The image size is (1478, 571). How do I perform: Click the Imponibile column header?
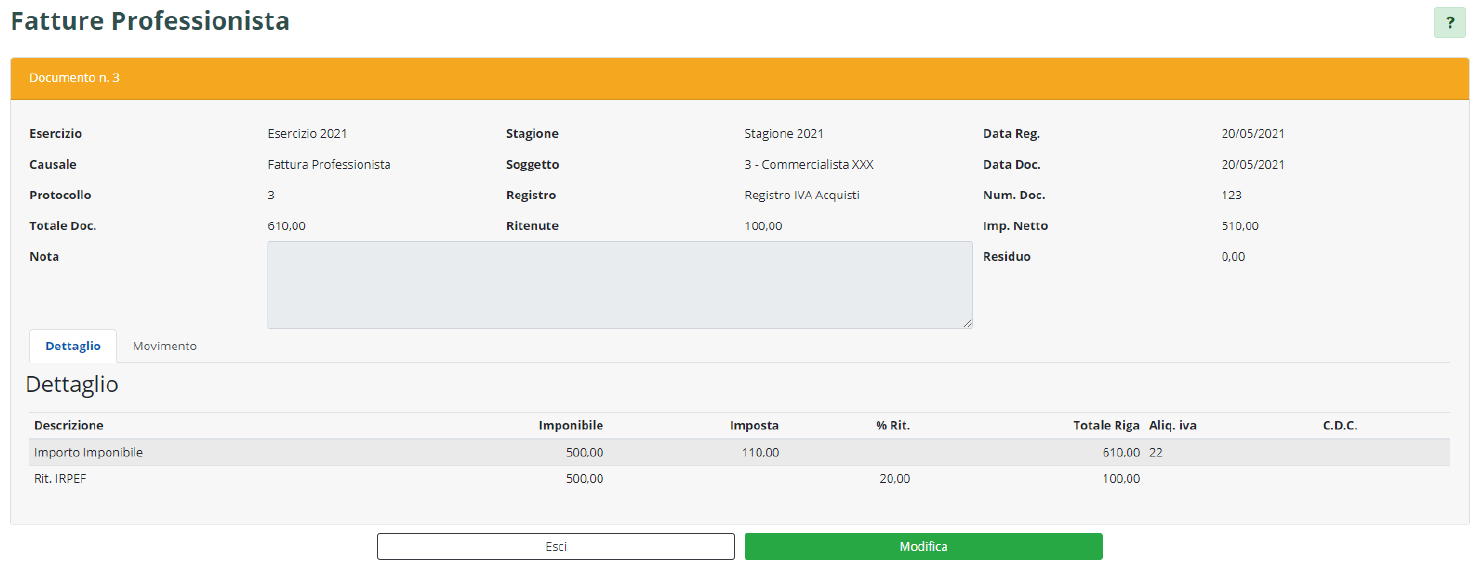click(570, 426)
